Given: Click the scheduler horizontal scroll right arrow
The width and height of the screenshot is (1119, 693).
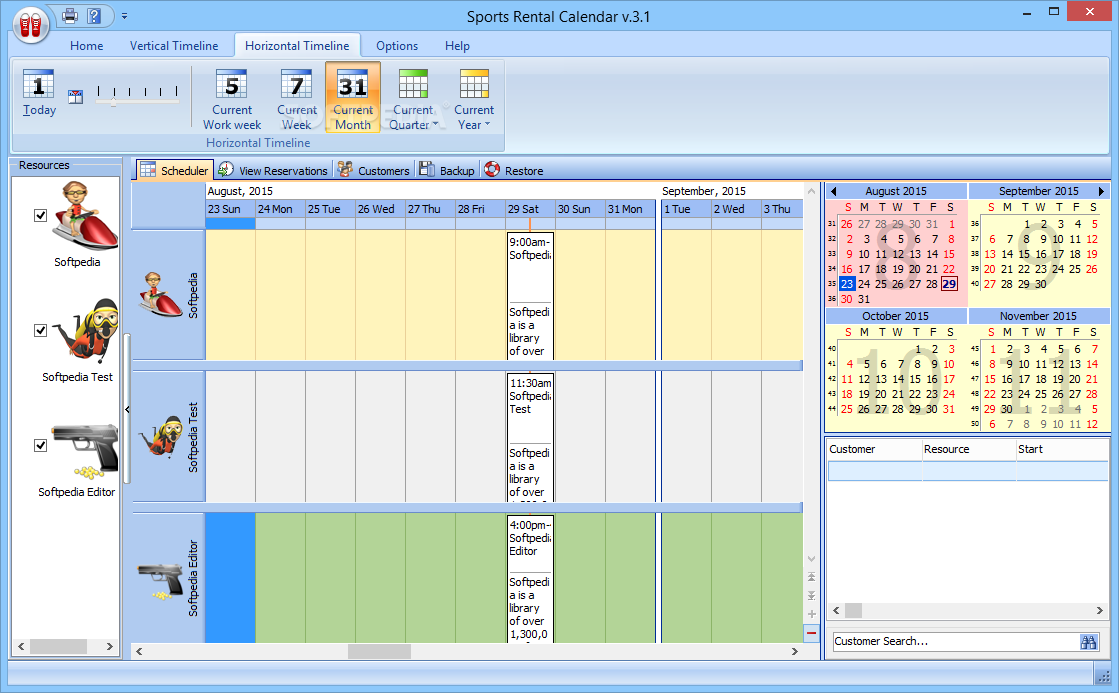Looking at the screenshot, I should pos(795,651).
